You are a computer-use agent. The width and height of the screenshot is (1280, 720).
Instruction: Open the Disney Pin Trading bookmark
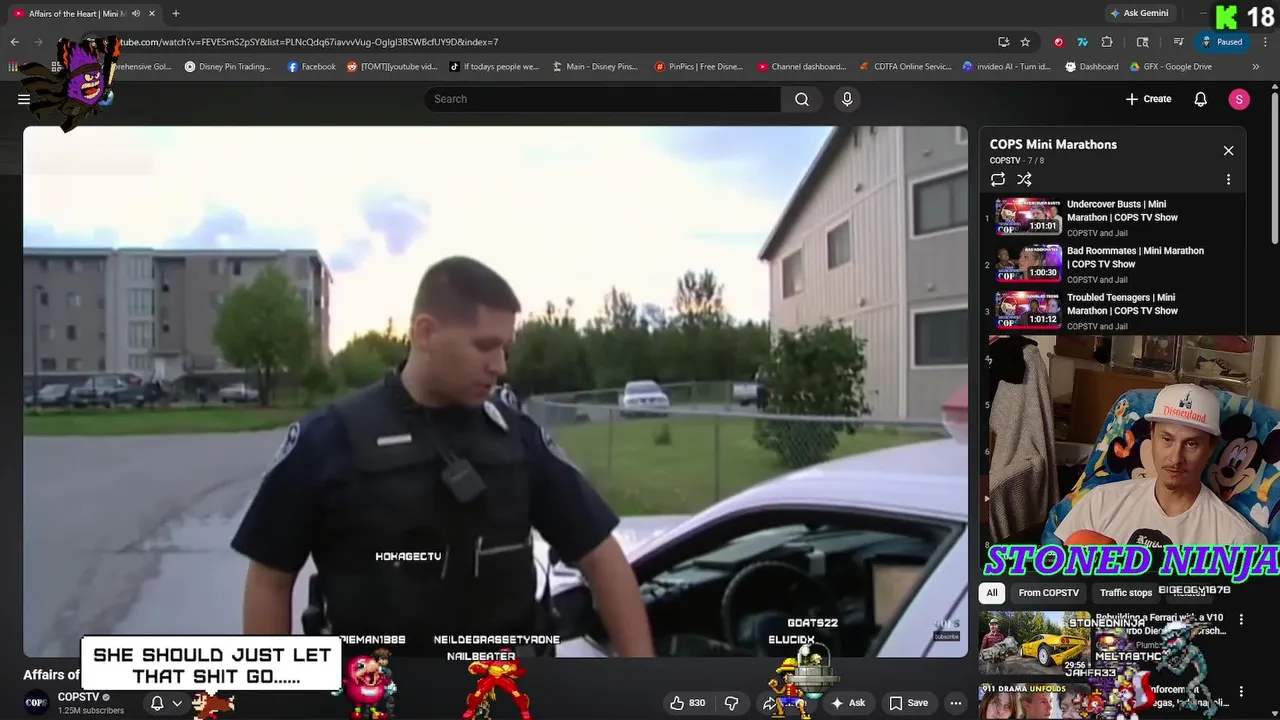point(228,67)
